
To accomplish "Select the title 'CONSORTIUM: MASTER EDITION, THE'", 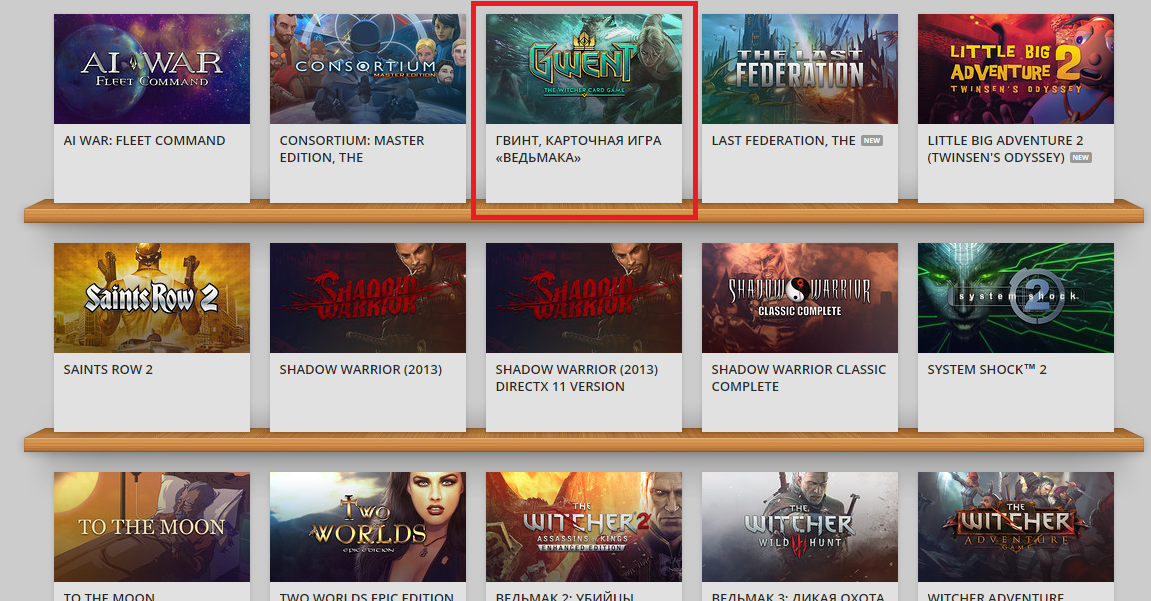I will pyautogui.click(x=352, y=149).
